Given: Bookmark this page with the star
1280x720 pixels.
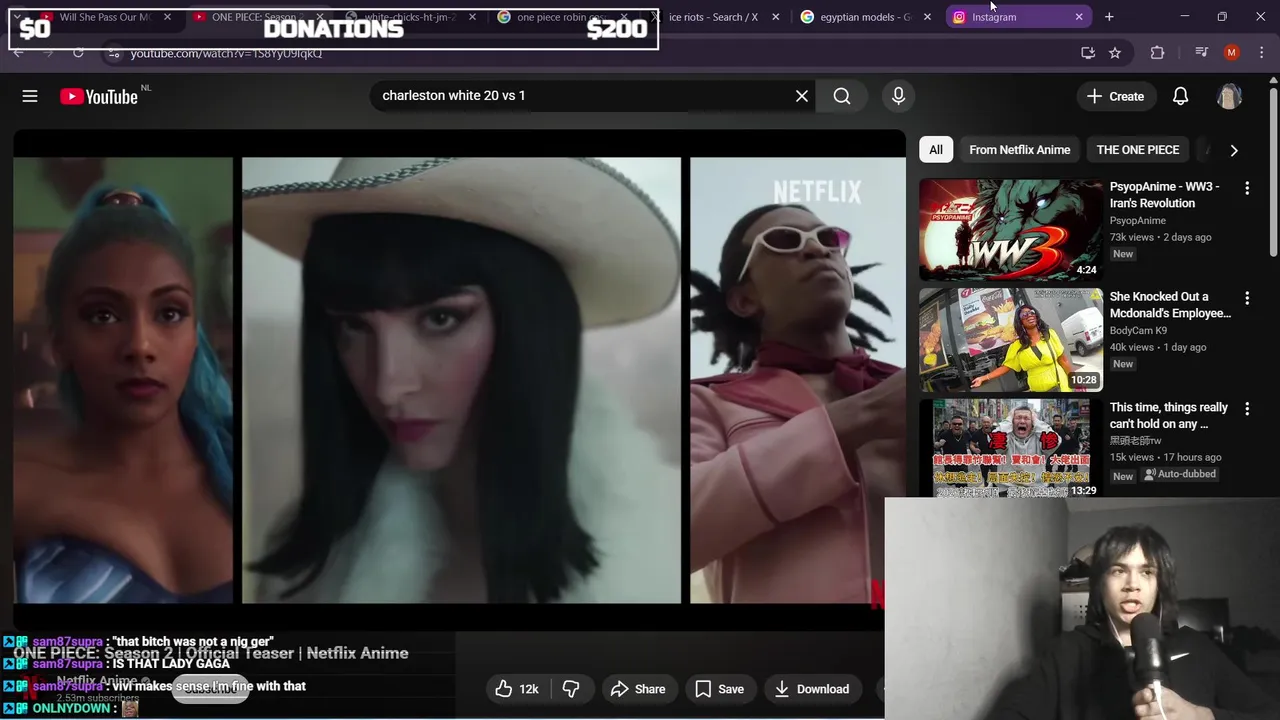Looking at the screenshot, I should 1115,53.
